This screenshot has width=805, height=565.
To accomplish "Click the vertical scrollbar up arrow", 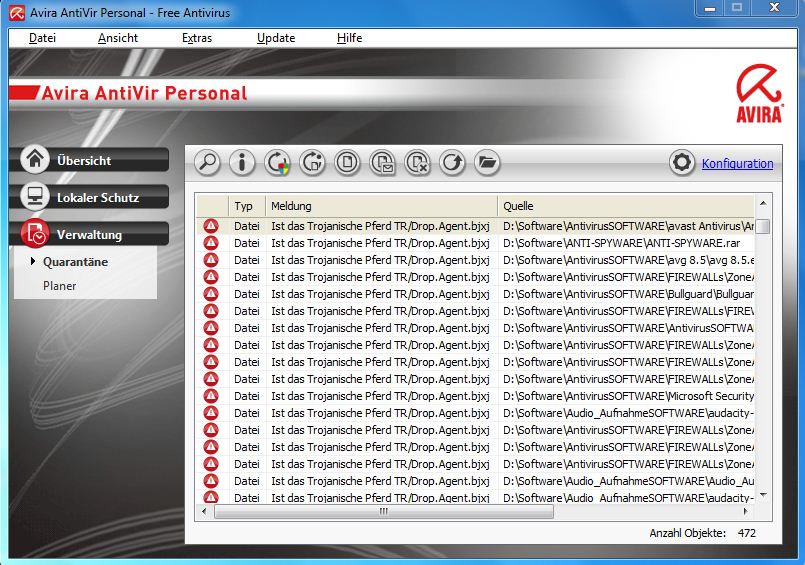I will point(763,204).
